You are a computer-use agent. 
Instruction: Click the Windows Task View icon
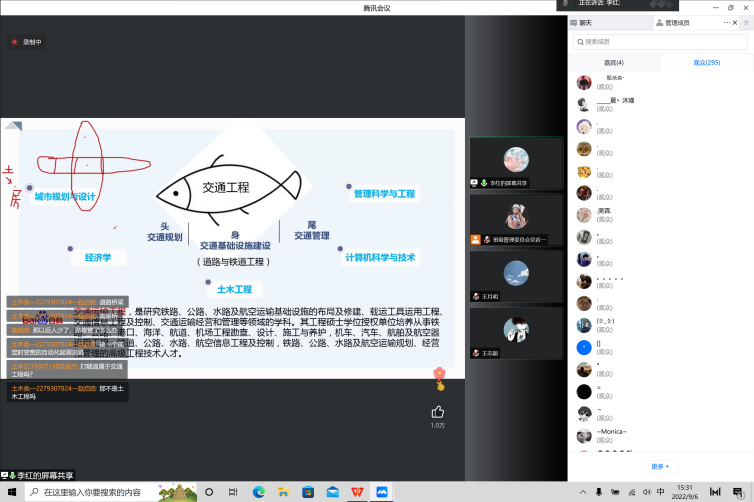pos(233,492)
